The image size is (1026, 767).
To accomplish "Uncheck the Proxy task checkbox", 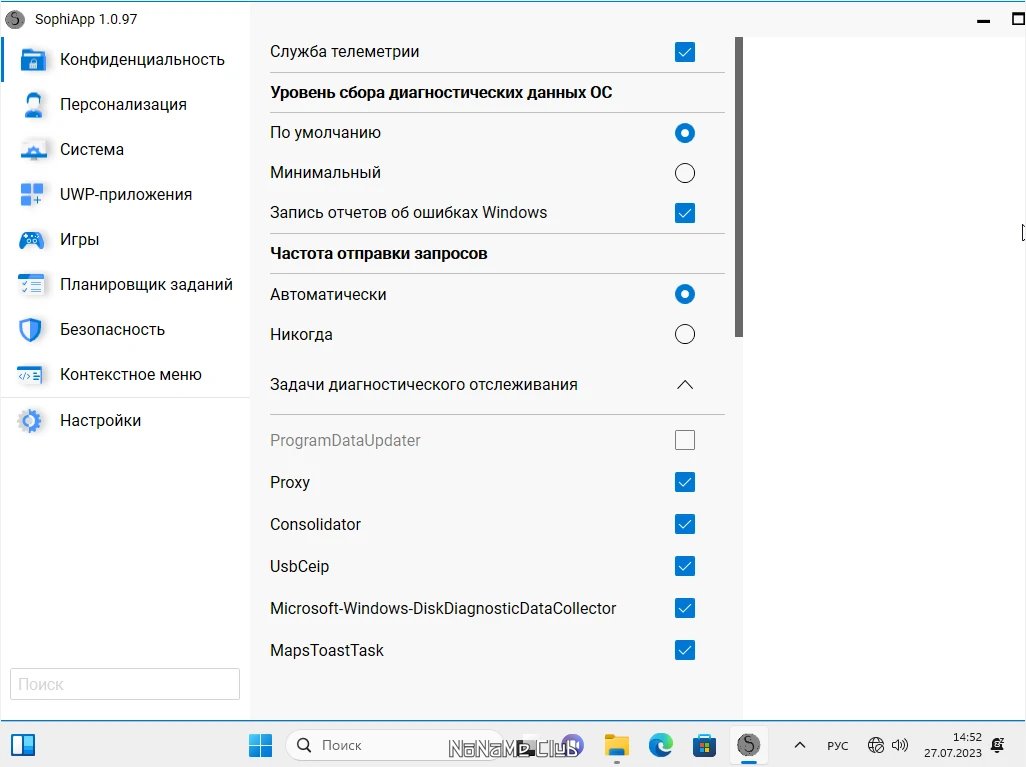I will coord(685,482).
